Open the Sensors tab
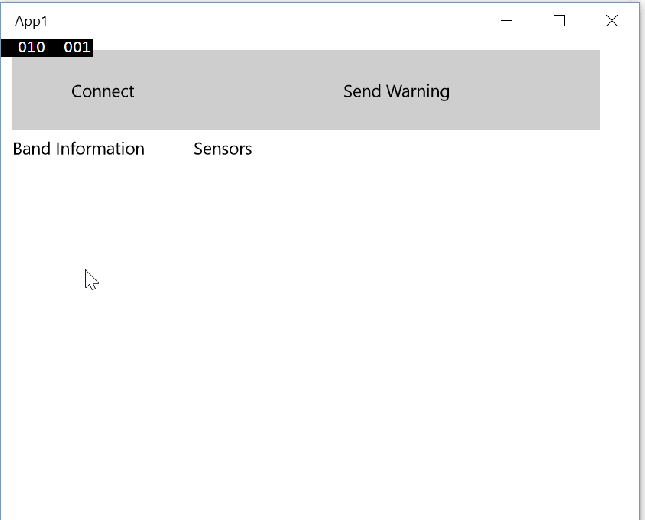The height and width of the screenshot is (520, 645). click(x=222, y=149)
